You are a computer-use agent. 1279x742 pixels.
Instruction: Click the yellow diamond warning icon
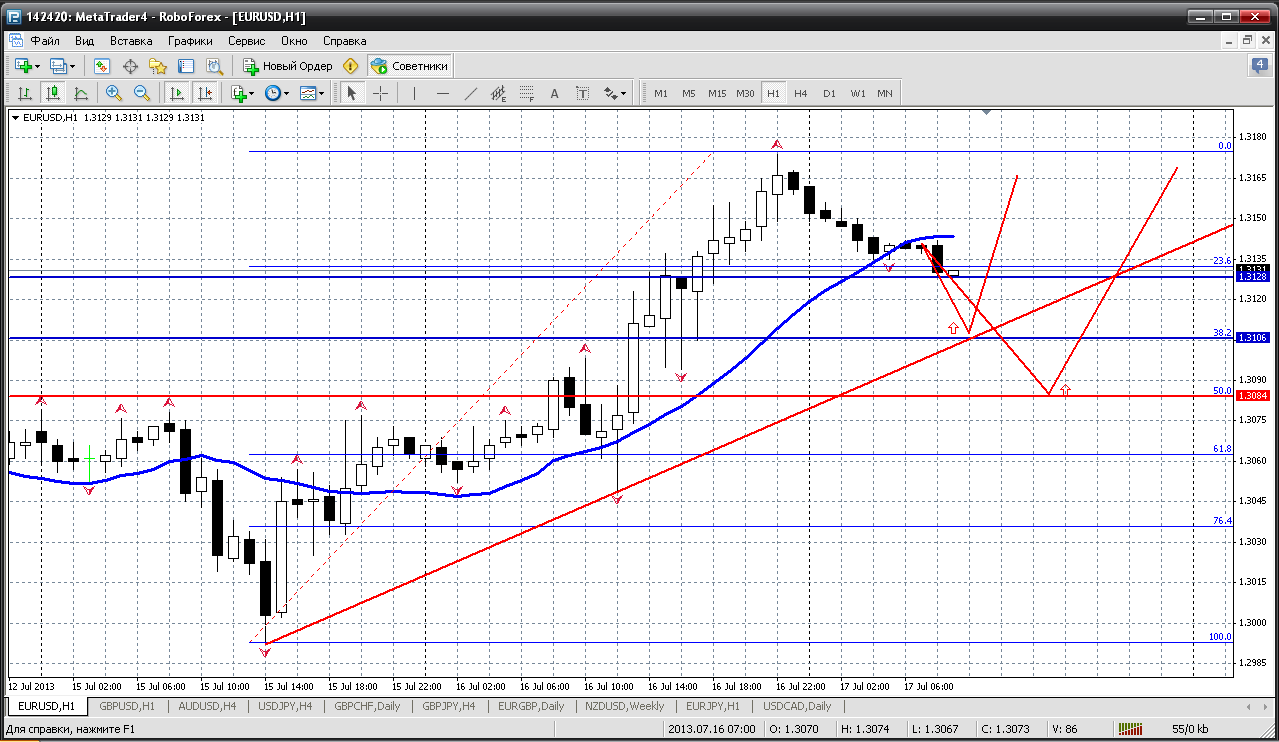point(350,66)
